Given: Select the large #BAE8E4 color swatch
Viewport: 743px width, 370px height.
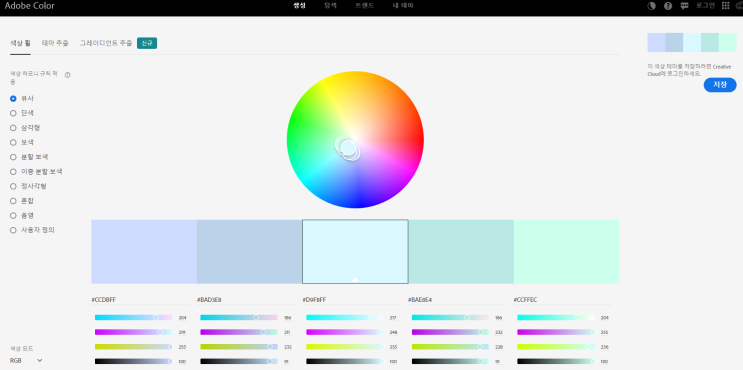Looking at the screenshot, I should tap(461, 252).
